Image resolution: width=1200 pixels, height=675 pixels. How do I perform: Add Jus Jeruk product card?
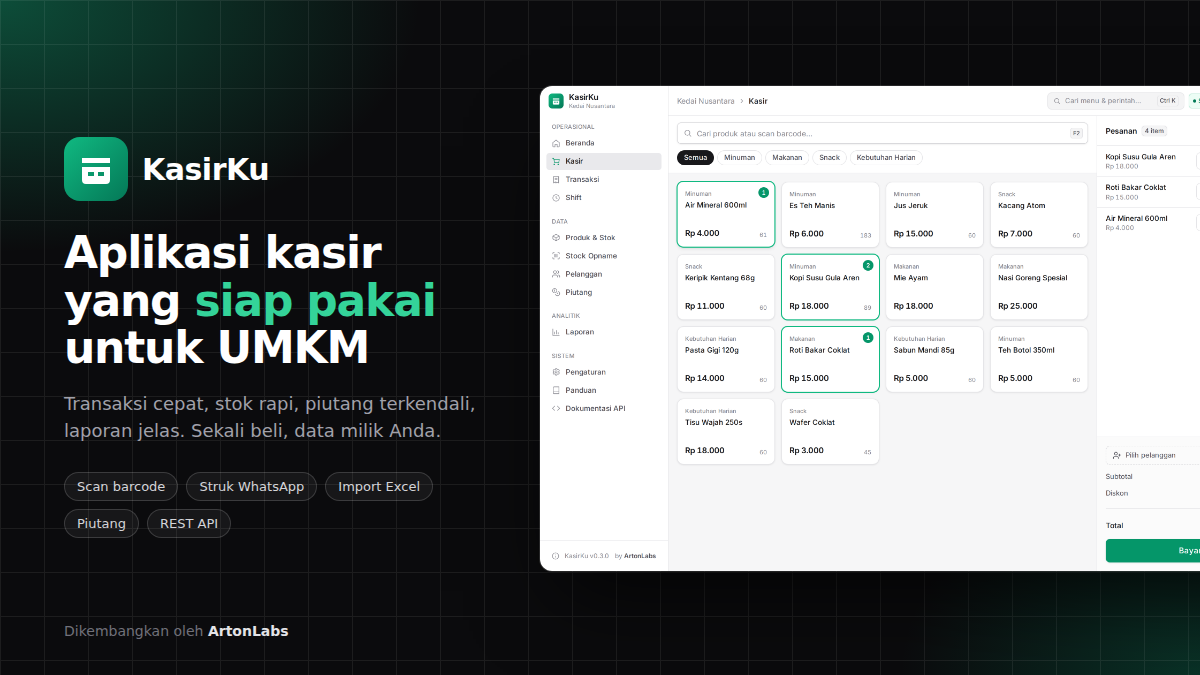click(934, 214)
